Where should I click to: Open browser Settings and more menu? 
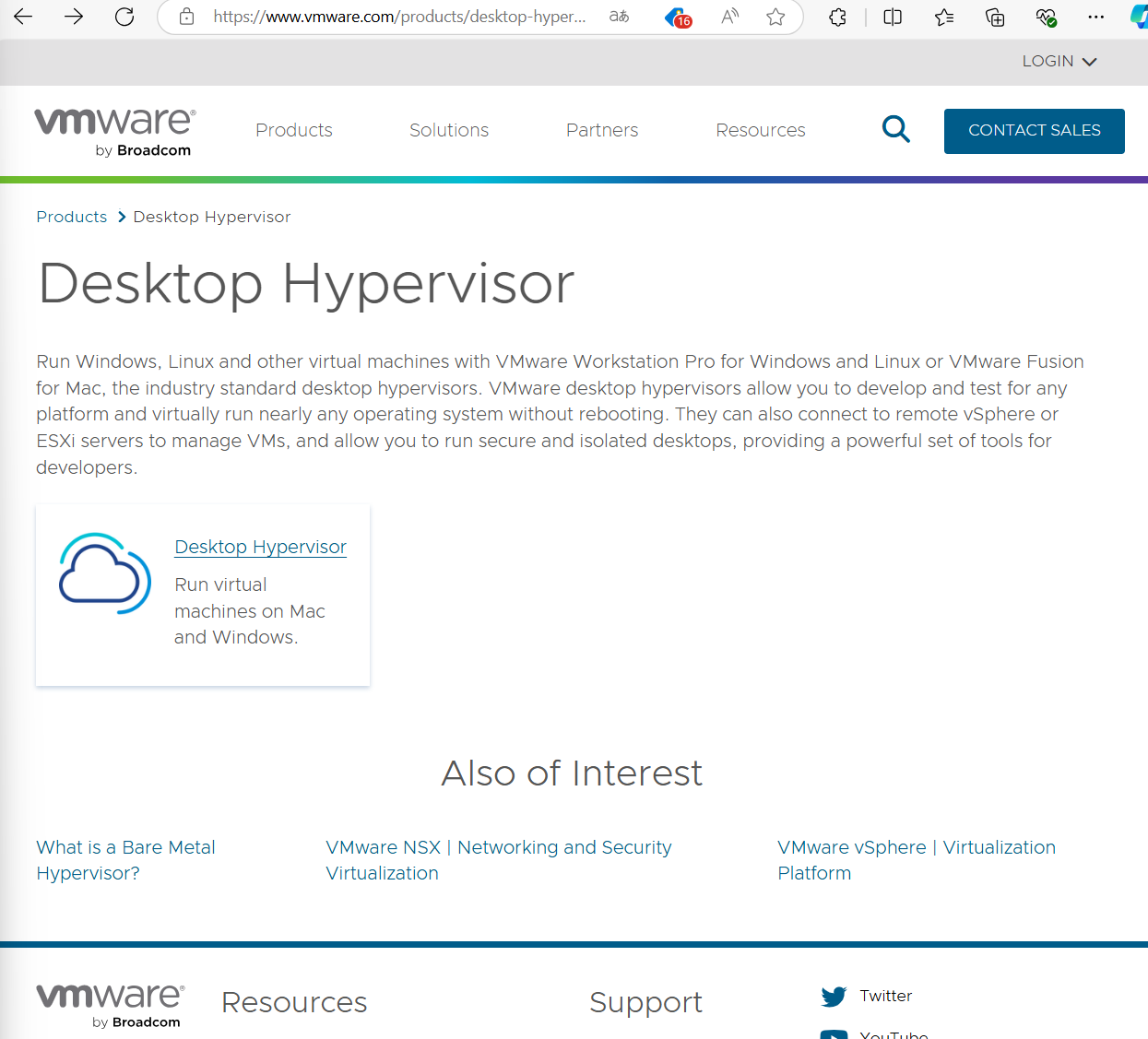pos(1095,17)
